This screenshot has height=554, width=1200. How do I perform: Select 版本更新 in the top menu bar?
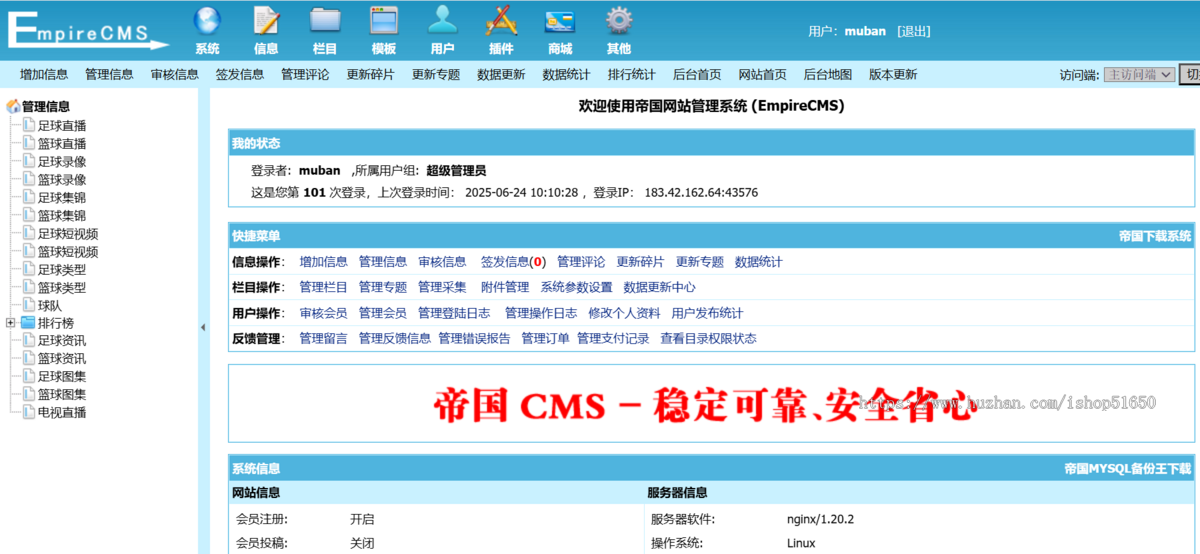click(893, 74)
